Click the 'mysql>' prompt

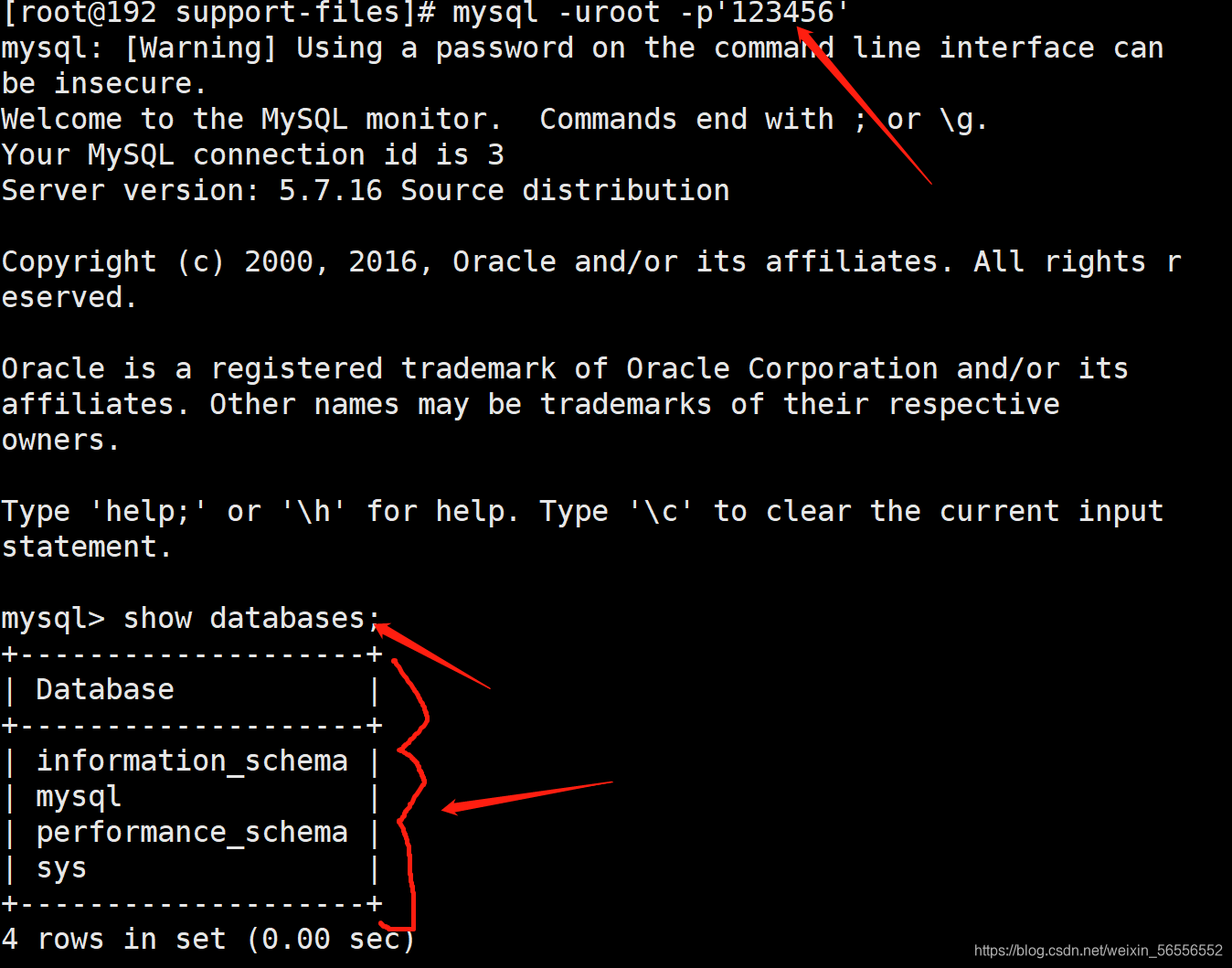tap(53, 619)
